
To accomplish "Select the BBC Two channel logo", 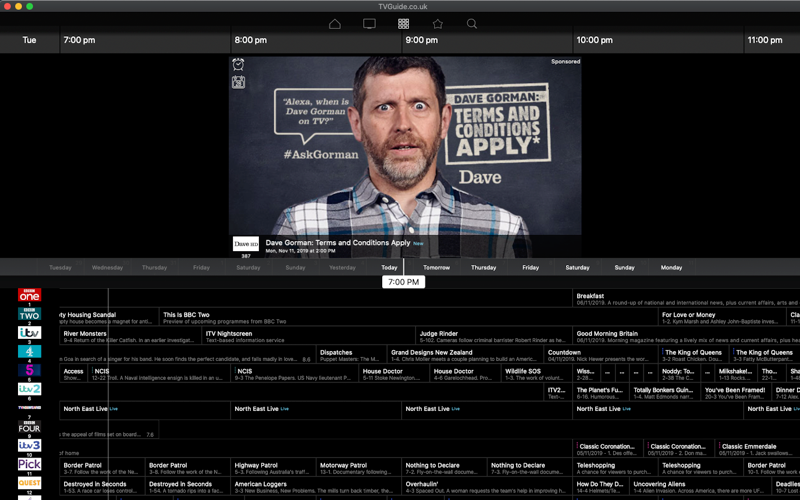I will pos(30,314).
